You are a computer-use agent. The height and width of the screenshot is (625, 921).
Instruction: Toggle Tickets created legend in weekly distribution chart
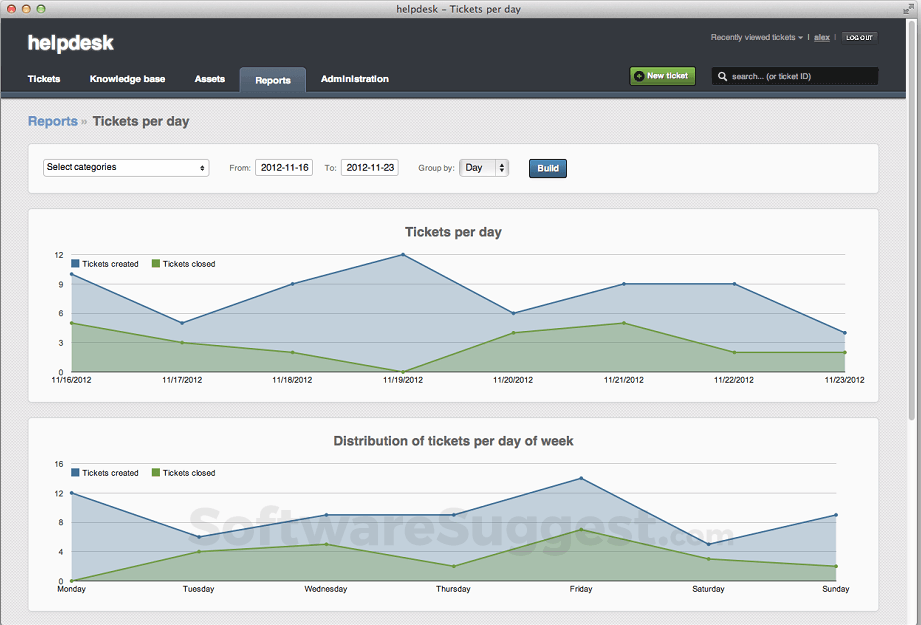coord(105,473)
